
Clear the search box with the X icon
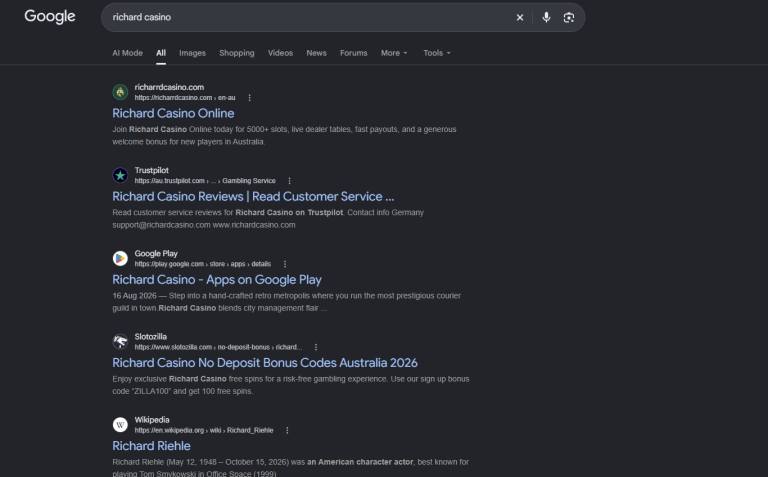pos(520,18)
